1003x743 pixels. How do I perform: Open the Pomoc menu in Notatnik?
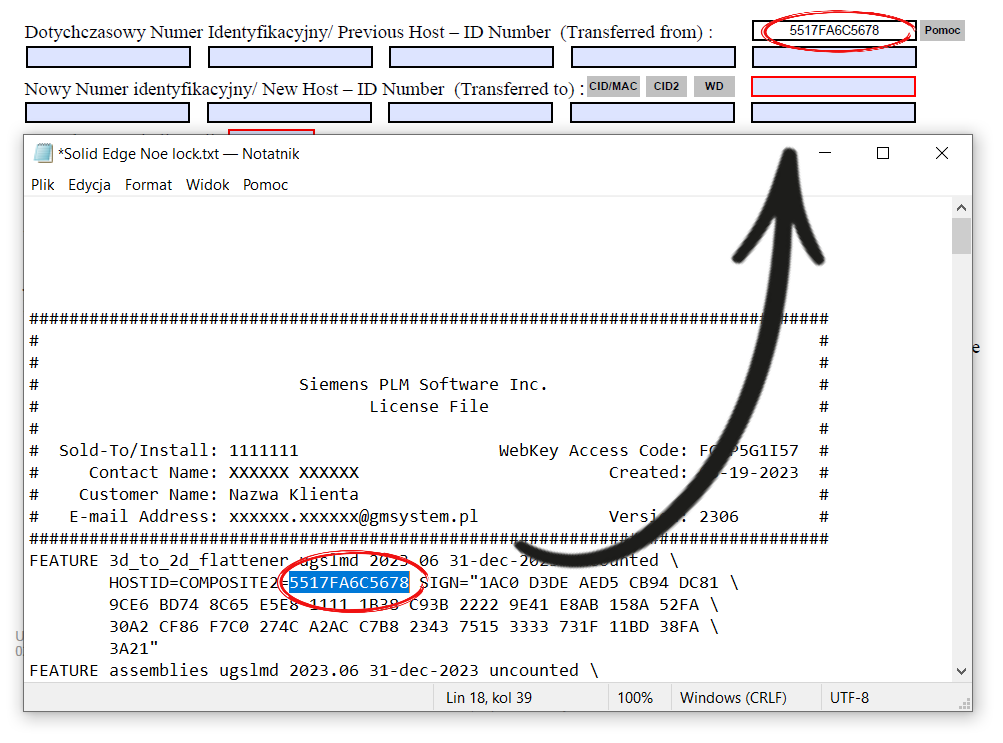point(265,185)
